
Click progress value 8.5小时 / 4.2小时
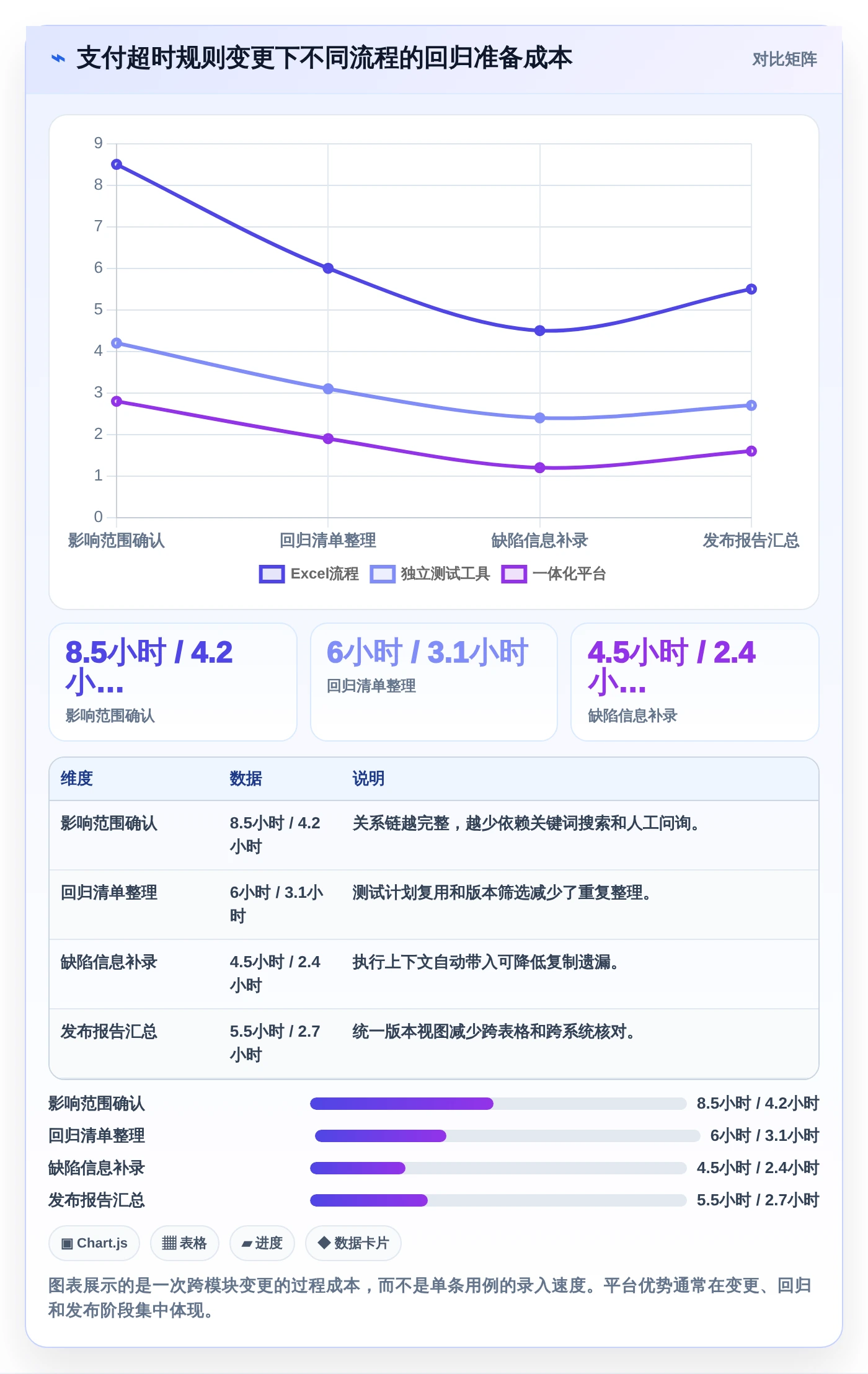point(758,1104)
